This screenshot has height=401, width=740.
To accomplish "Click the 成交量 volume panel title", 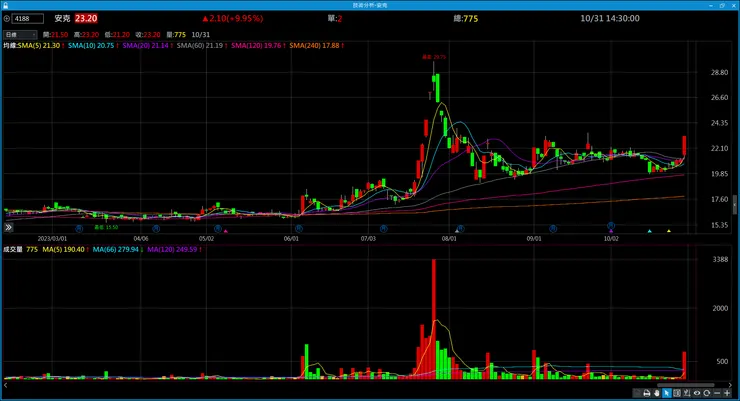I will tap(13, 249).
